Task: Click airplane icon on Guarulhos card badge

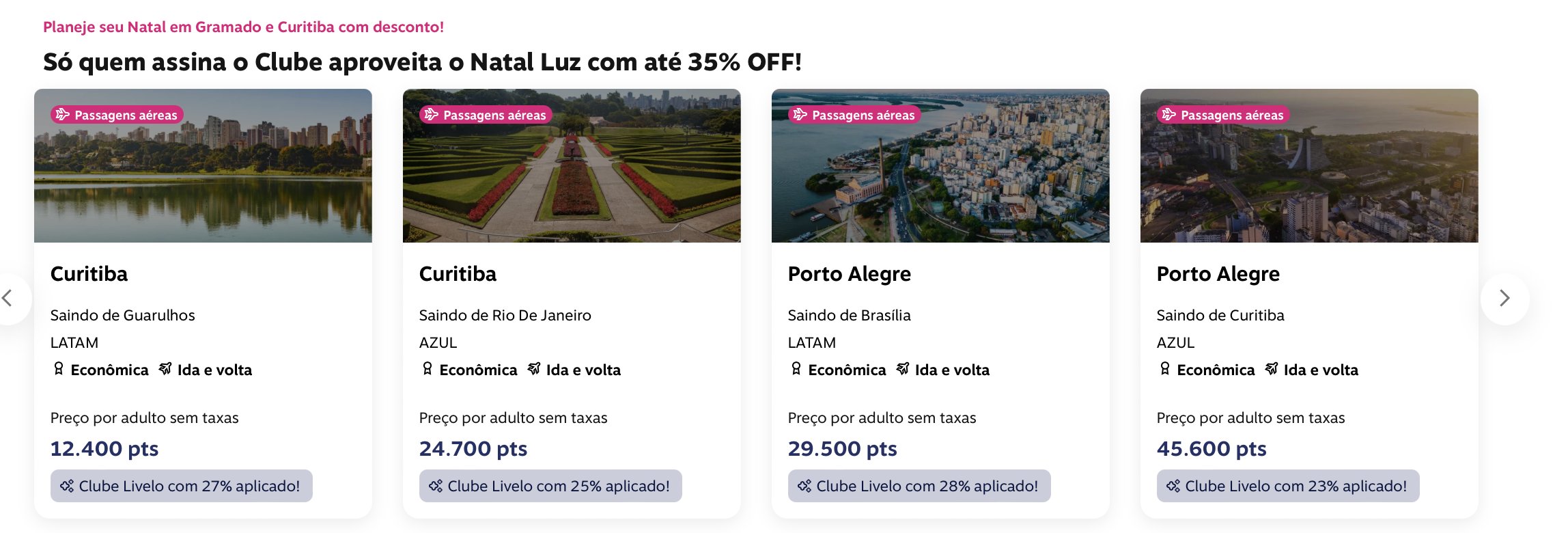Action: (63, 115)
